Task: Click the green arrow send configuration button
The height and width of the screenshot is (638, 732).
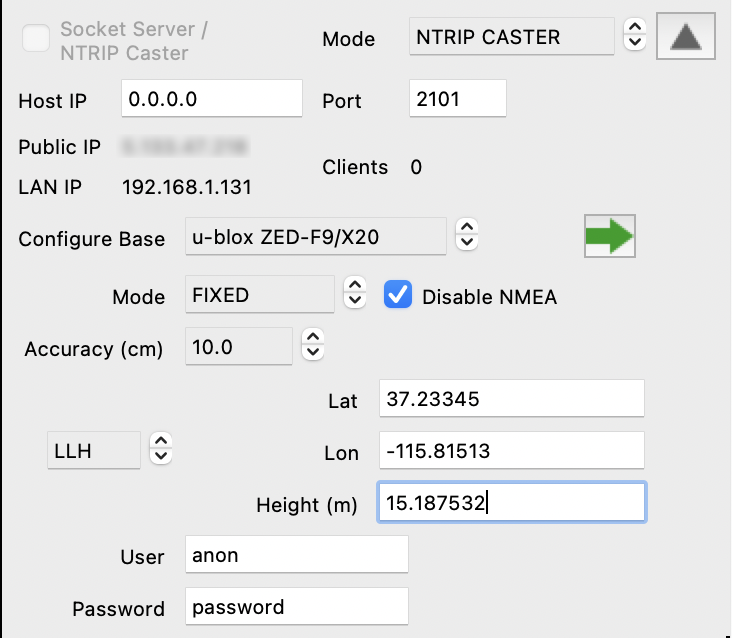Action: 610,237
